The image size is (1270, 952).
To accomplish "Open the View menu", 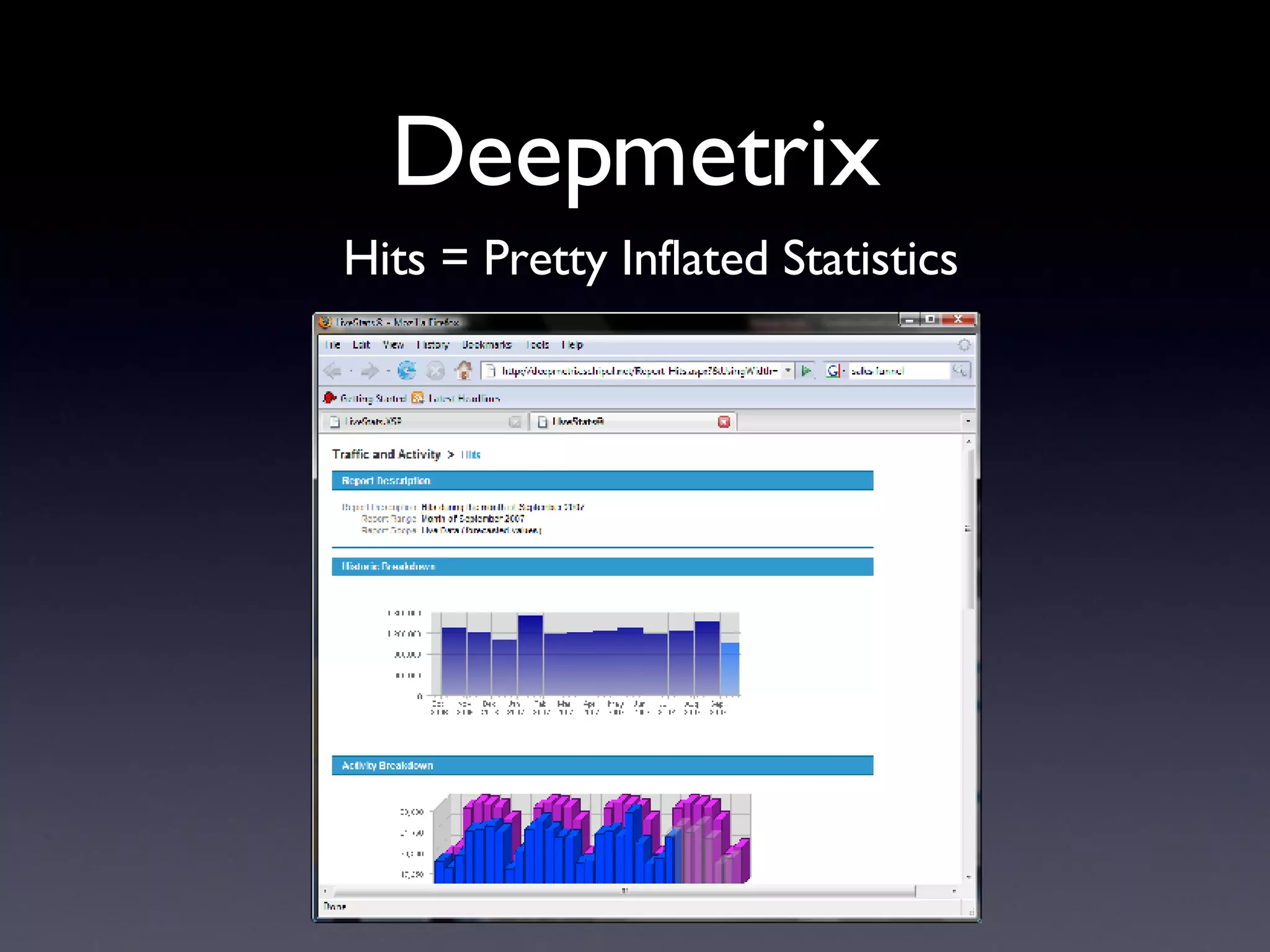I will (393, 345).
